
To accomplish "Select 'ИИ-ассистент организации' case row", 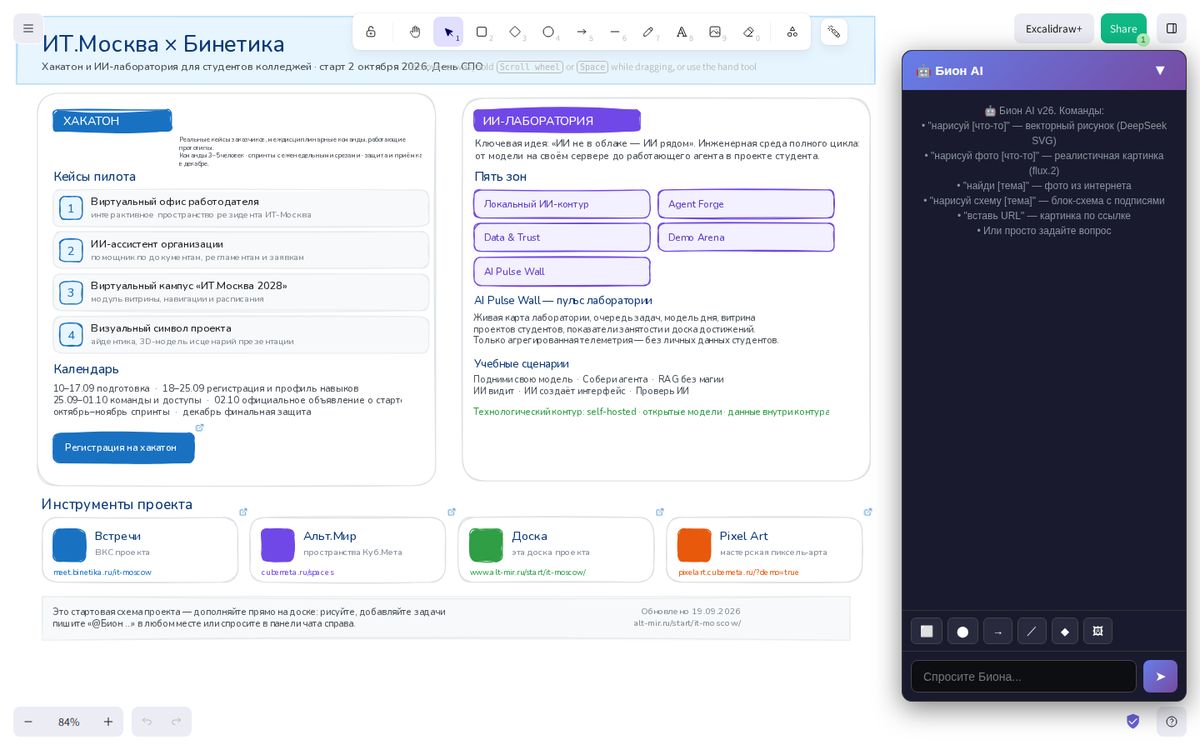I will (x=241, y=250).
